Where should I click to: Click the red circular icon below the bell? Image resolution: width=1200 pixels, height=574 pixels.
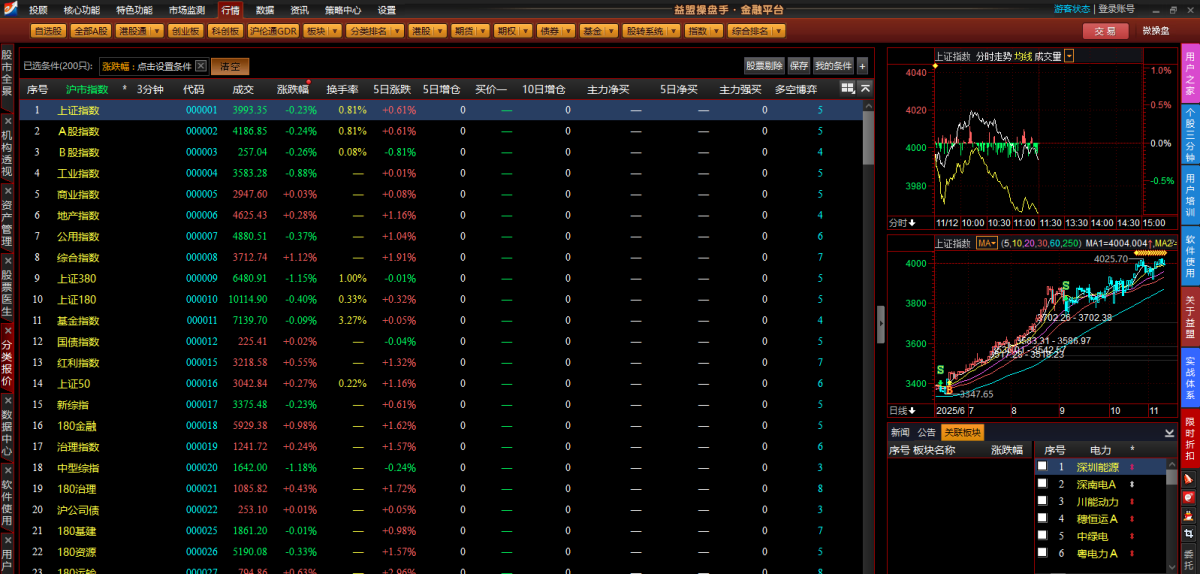pos(1189,498)
